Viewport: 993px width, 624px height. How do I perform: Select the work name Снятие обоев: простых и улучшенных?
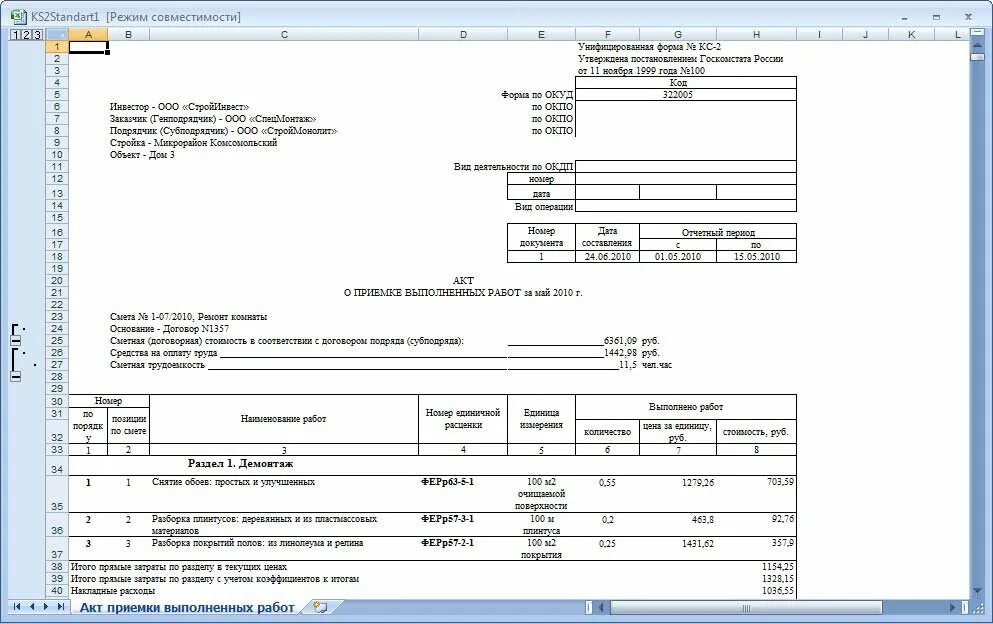coord(233,482)
